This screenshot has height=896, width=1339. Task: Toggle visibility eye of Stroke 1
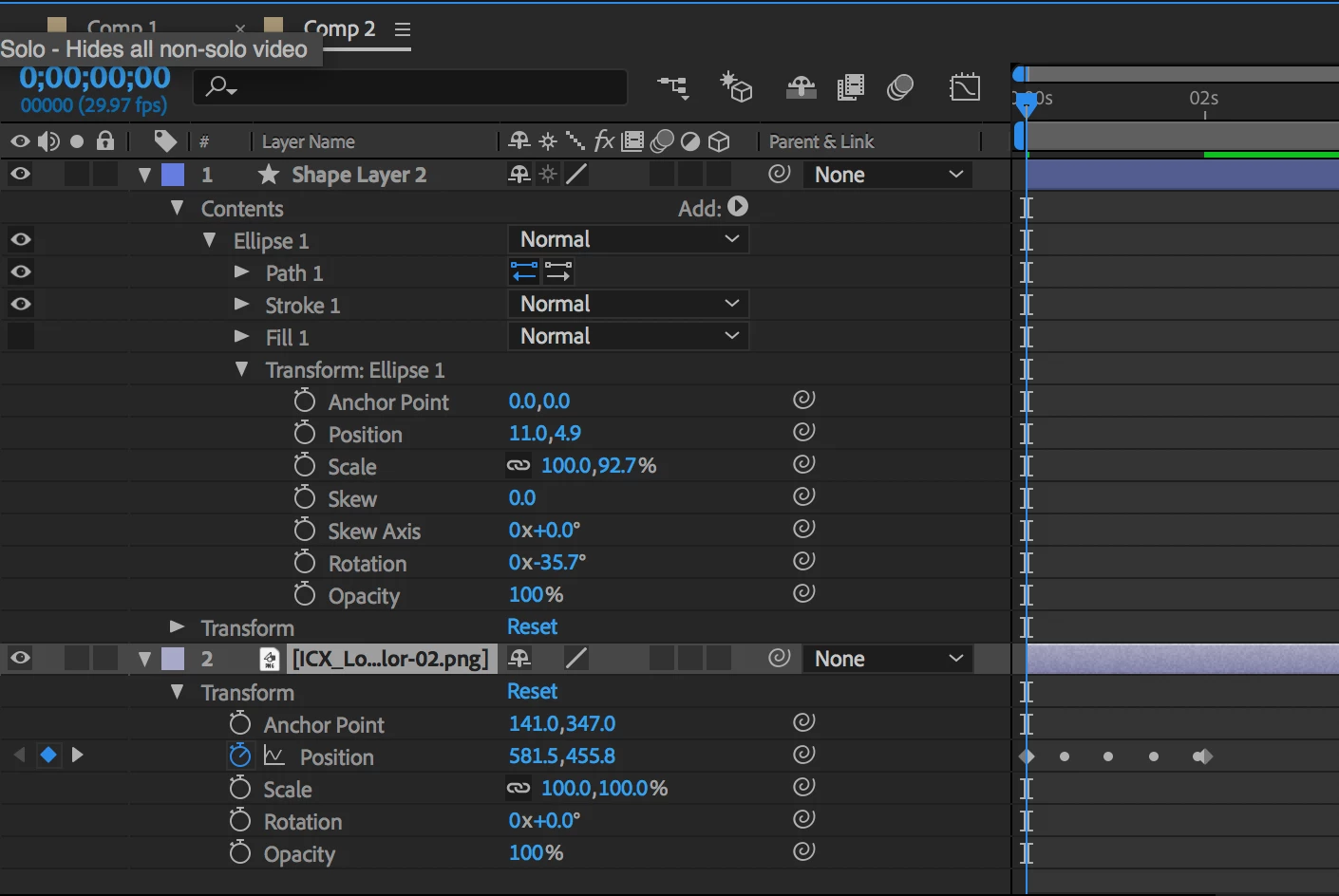(x=20, y=304)
